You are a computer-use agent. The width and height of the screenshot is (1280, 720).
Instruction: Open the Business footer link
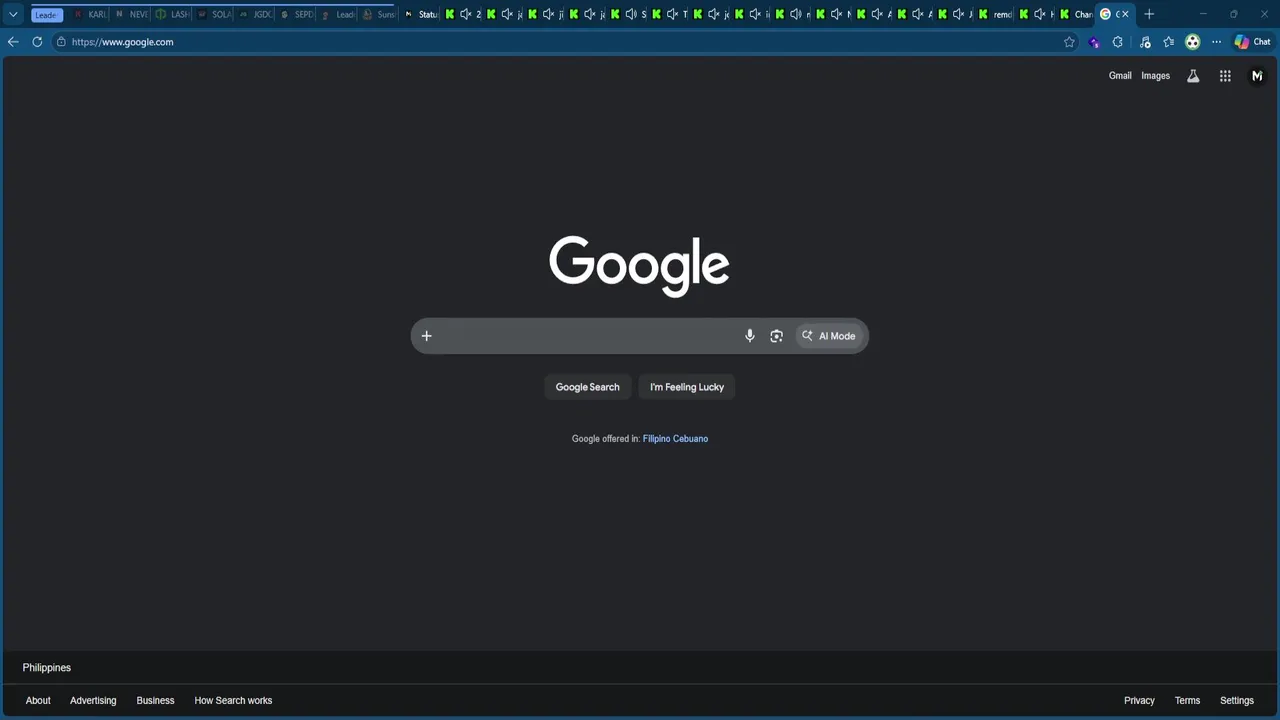[155, 701]
